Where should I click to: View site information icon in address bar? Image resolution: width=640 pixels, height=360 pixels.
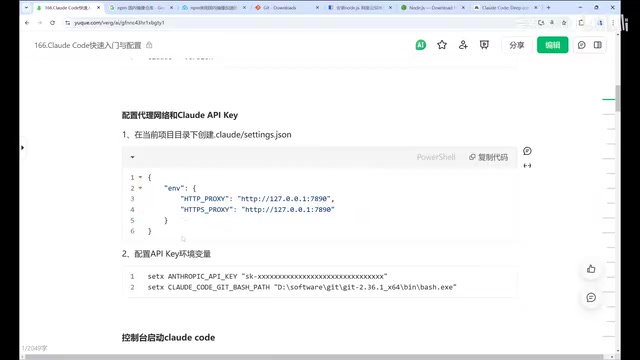67,23
